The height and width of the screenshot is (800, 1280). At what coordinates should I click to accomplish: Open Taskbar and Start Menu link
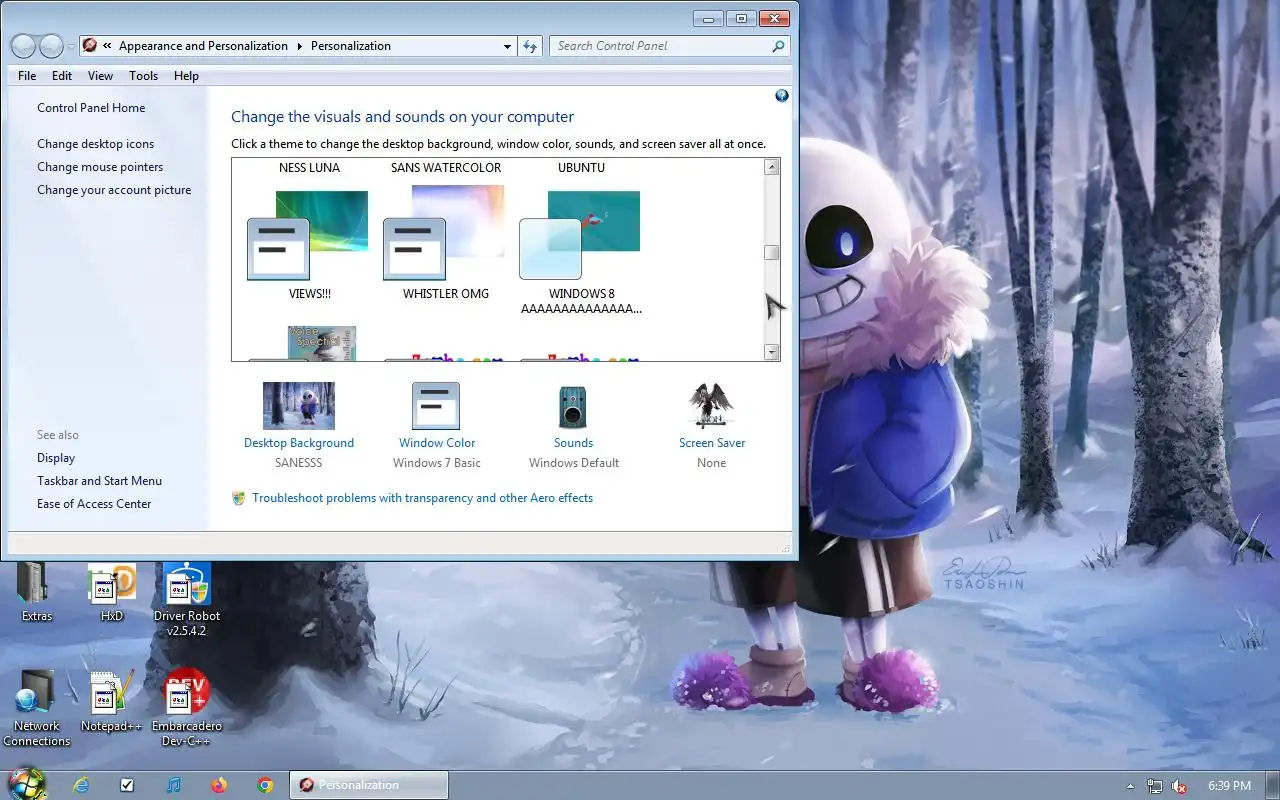pos(99,481)
